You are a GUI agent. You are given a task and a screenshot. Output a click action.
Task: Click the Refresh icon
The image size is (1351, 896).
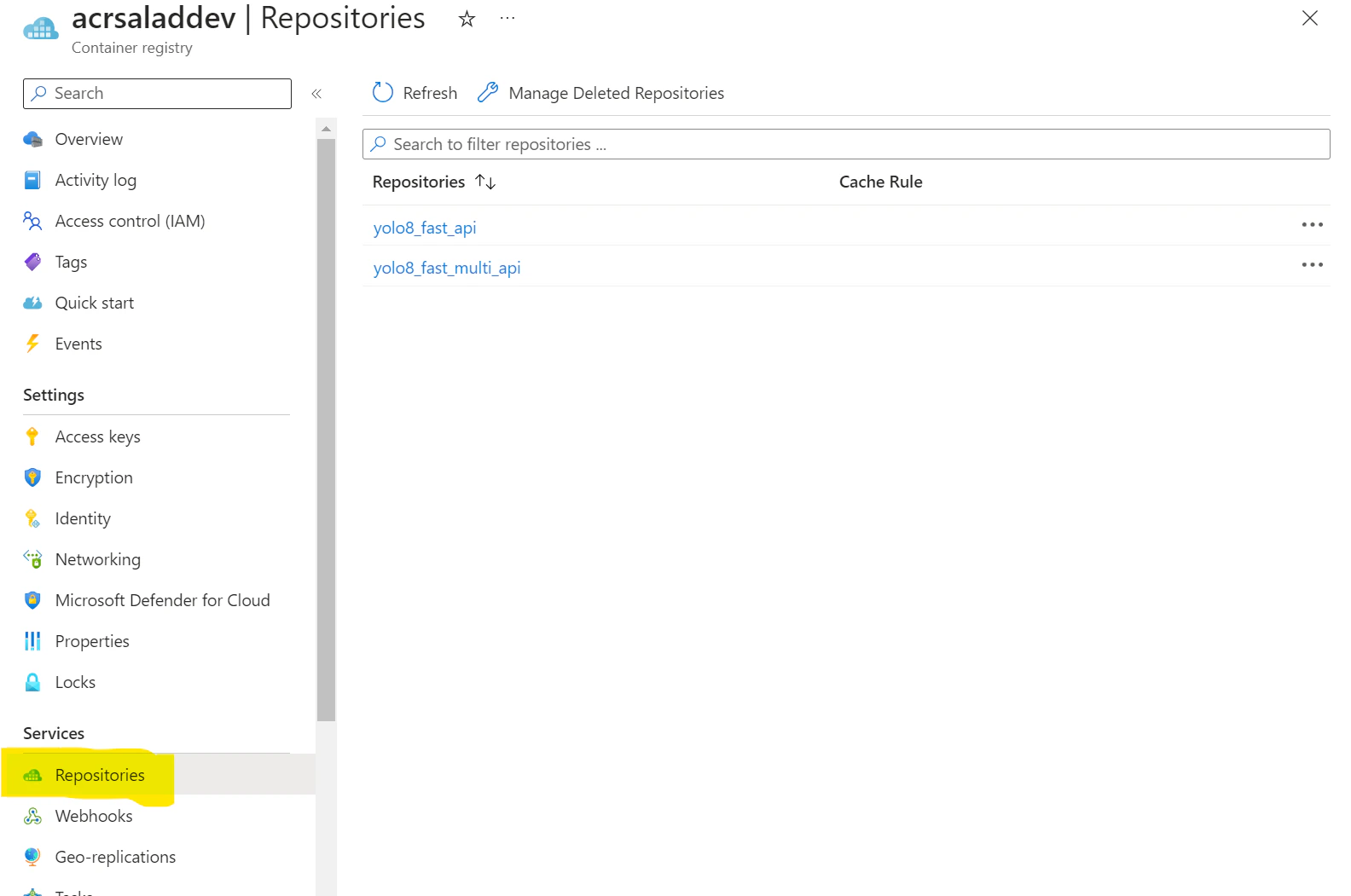coord(383,92)
